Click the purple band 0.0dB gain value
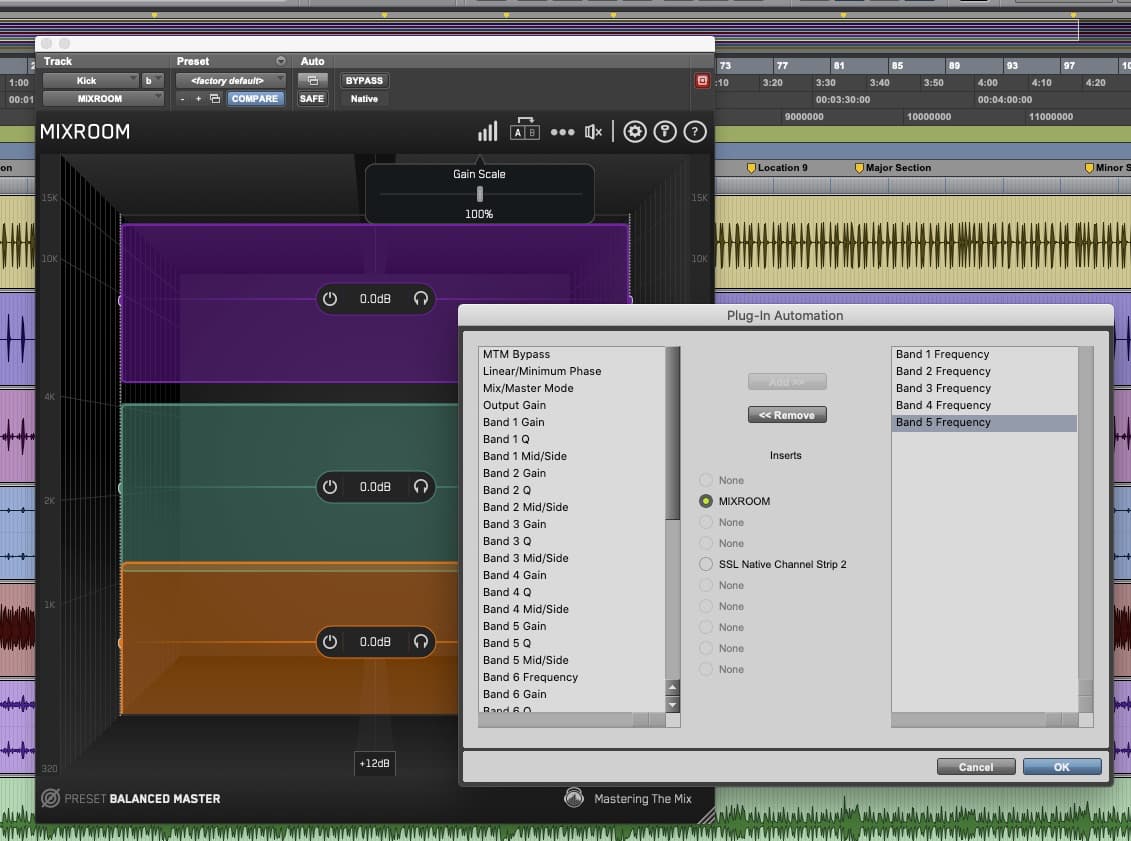The image size is (1131, 841). [375, 299]
